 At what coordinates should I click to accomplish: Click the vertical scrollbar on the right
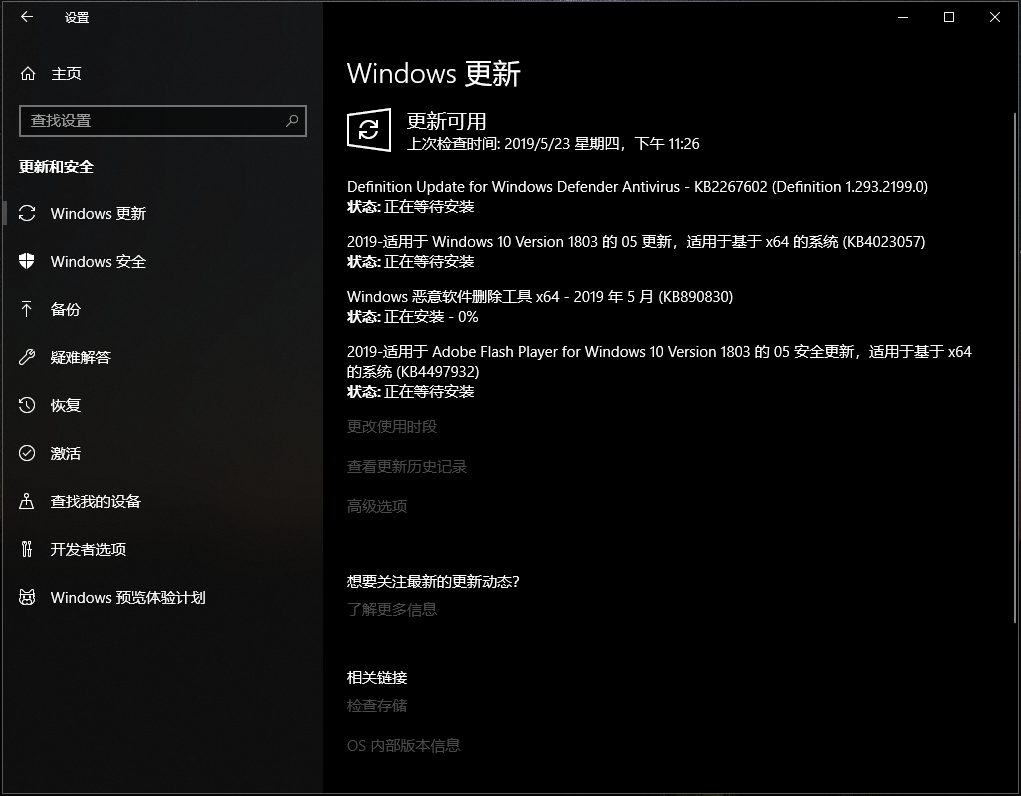click(1014, 368)
